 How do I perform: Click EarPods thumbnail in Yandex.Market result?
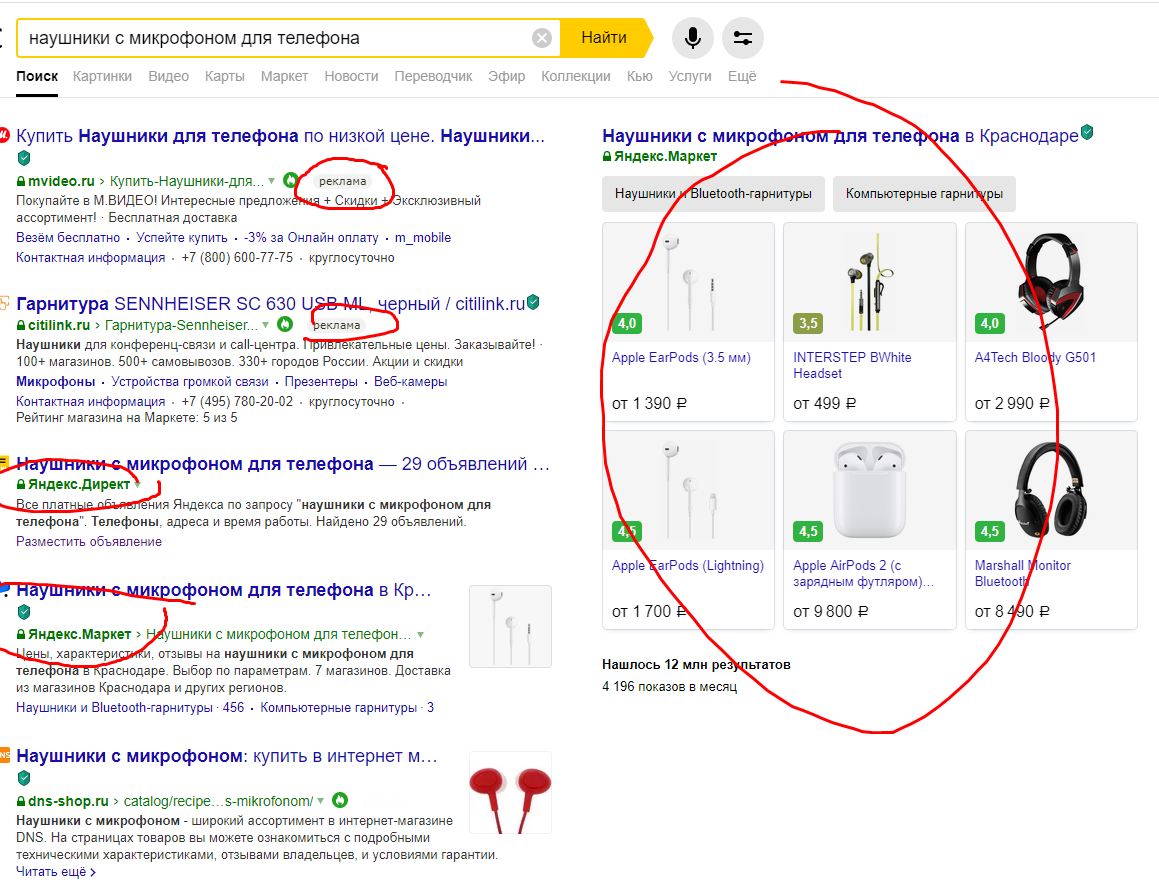[510, 626]
